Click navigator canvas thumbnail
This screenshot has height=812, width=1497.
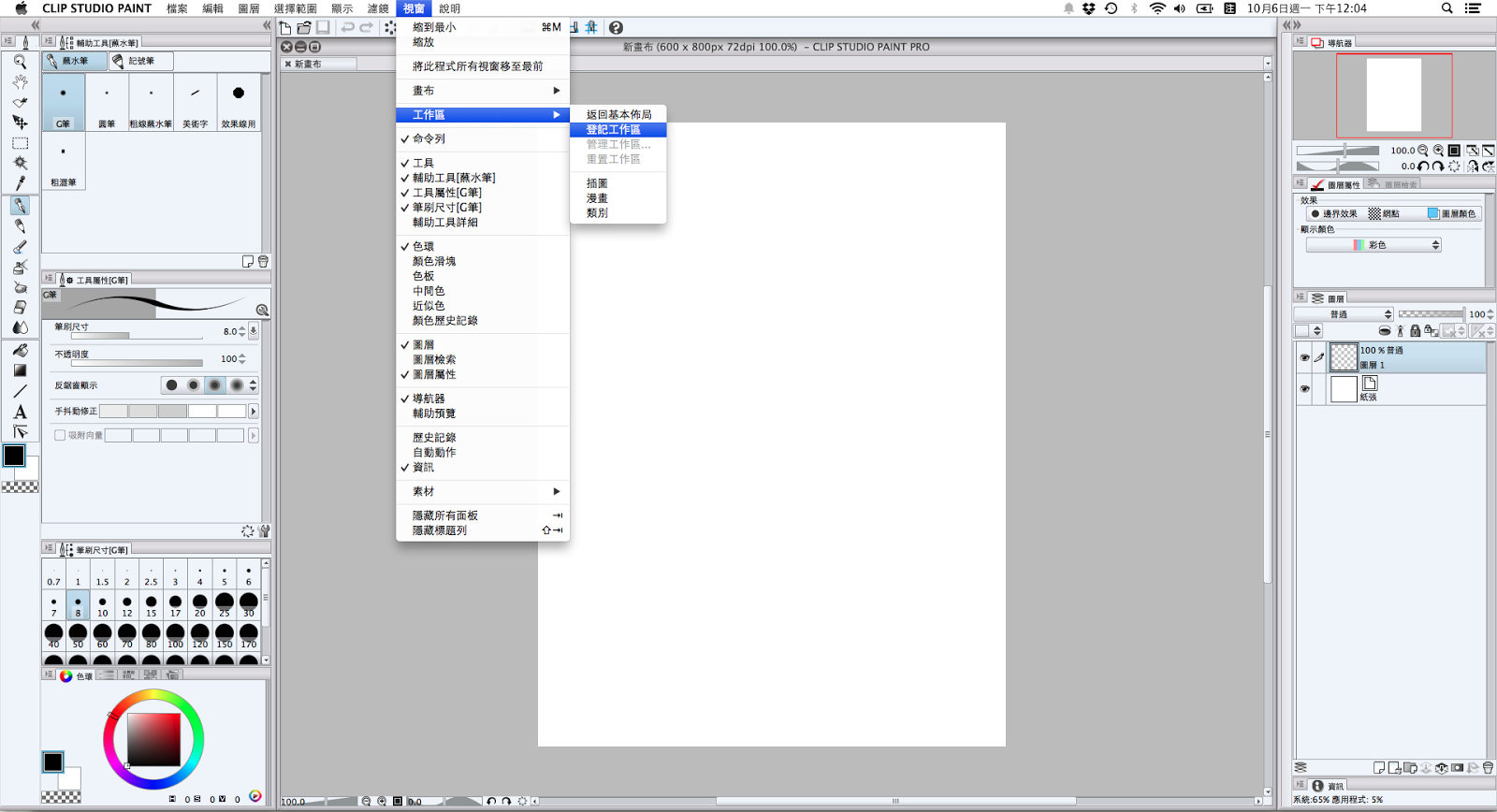coord(1394,94)
